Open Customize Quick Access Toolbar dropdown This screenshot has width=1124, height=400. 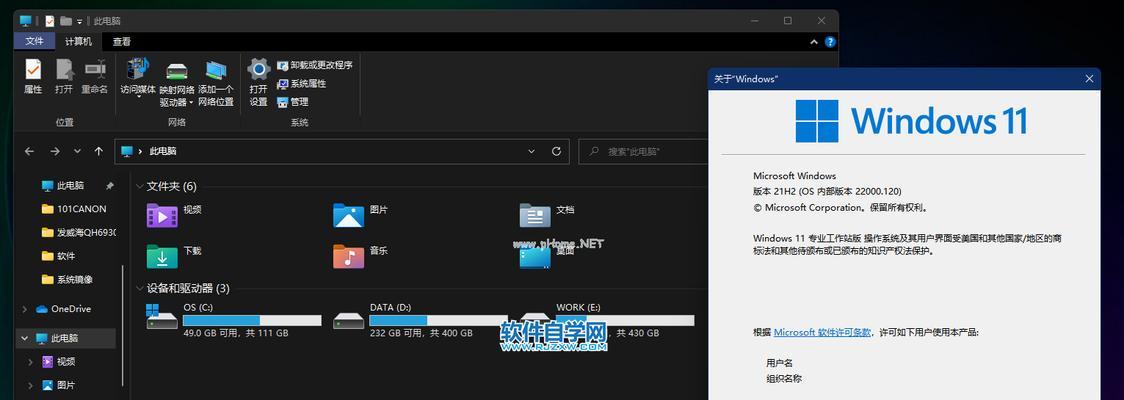click(80, 22)
